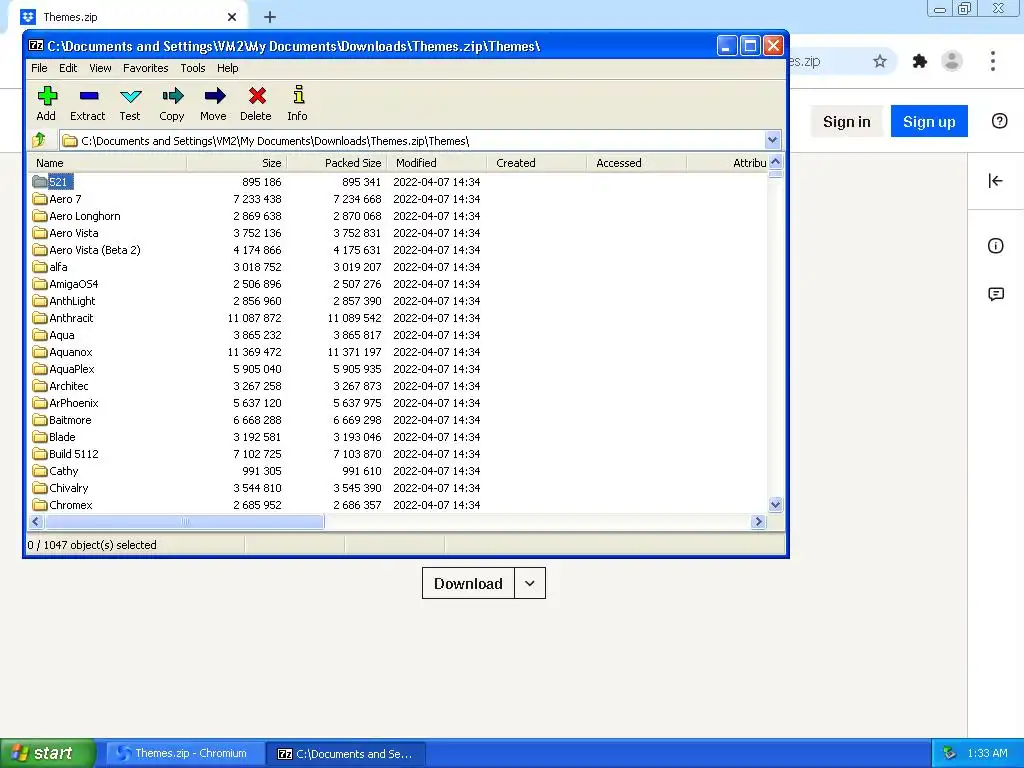Collapse the Dropbox sidebar arrow icon
The image size is (1024, 768).
pyautogui.click(x=995, y=181)
